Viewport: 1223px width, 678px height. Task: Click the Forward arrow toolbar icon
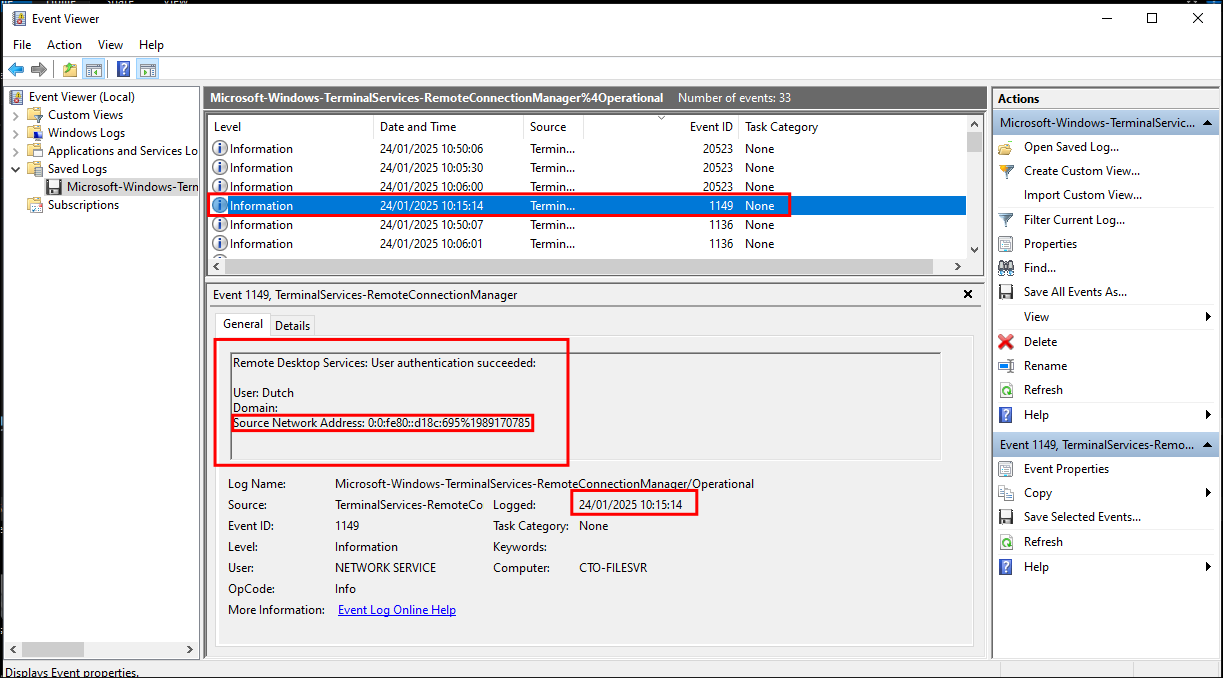[x=39, y=69]
